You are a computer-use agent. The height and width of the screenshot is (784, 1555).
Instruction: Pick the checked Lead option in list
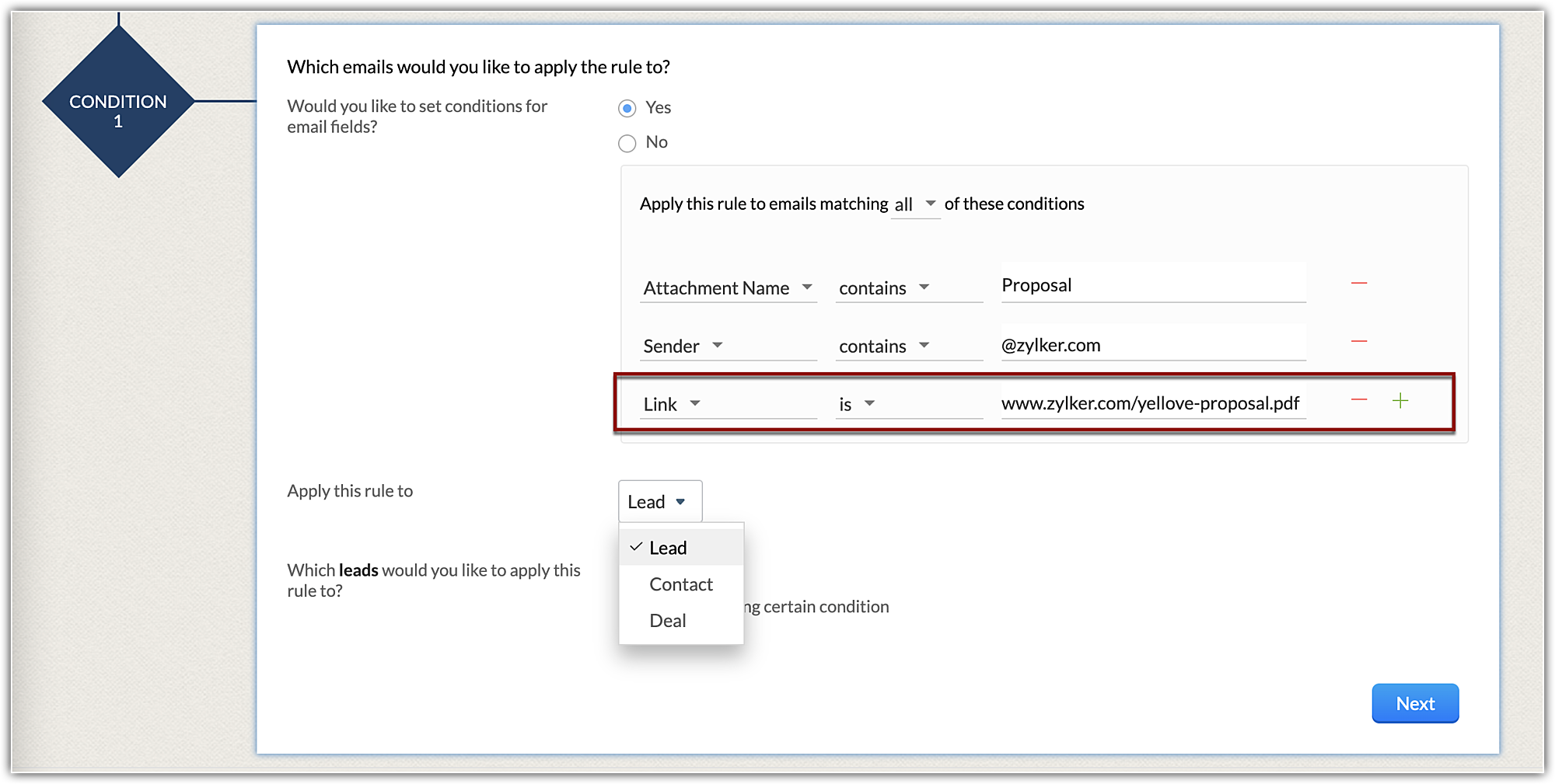click(667, 548)
